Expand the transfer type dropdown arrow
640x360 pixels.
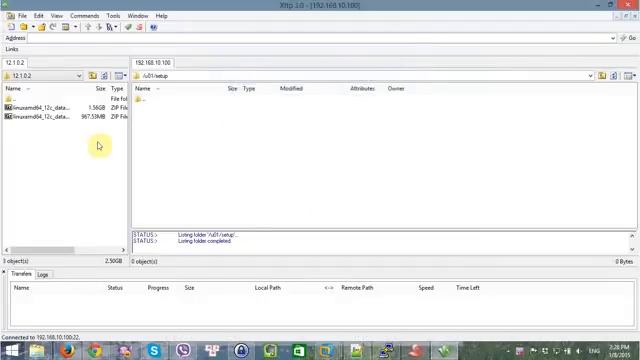[x=116, y=27]
